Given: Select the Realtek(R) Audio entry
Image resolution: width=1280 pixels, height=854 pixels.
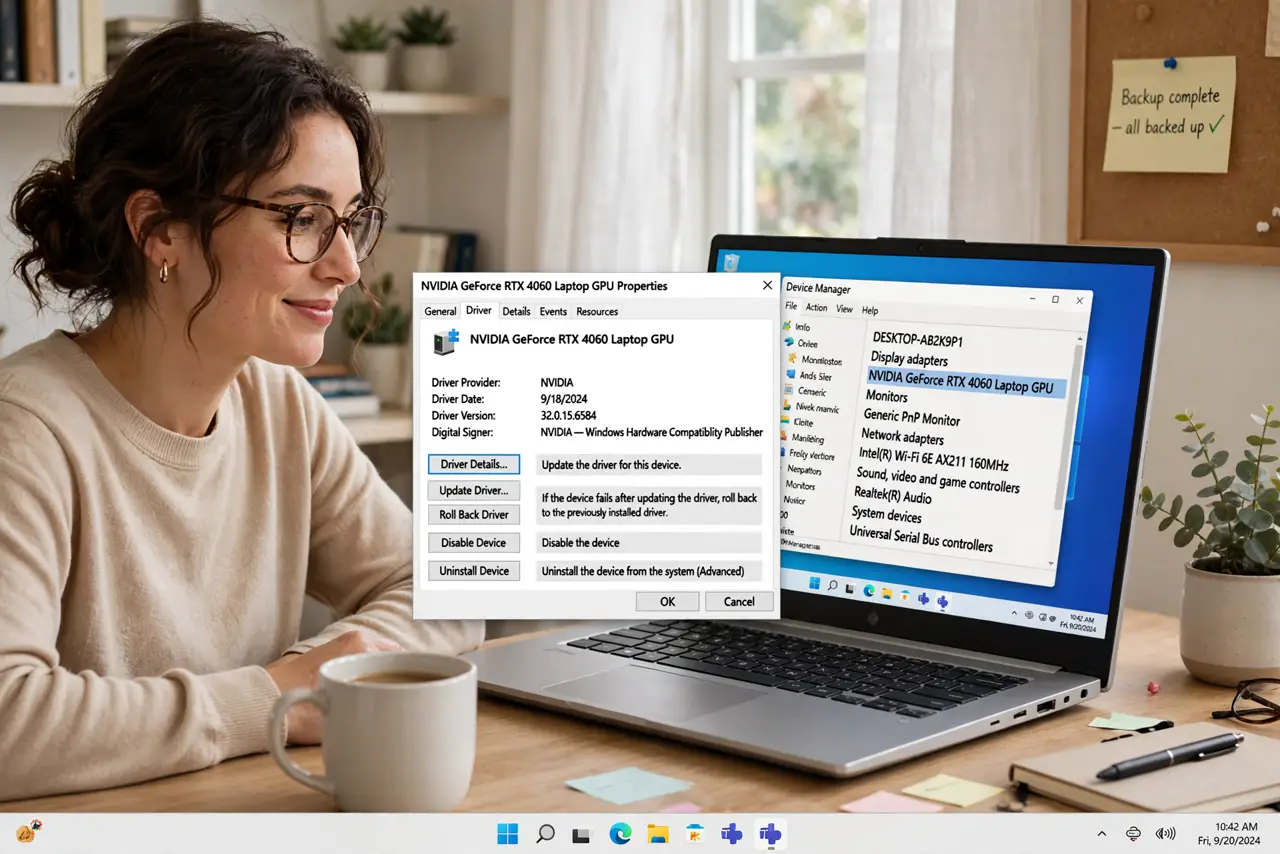Looking at the screenshot, I should 893,496.
